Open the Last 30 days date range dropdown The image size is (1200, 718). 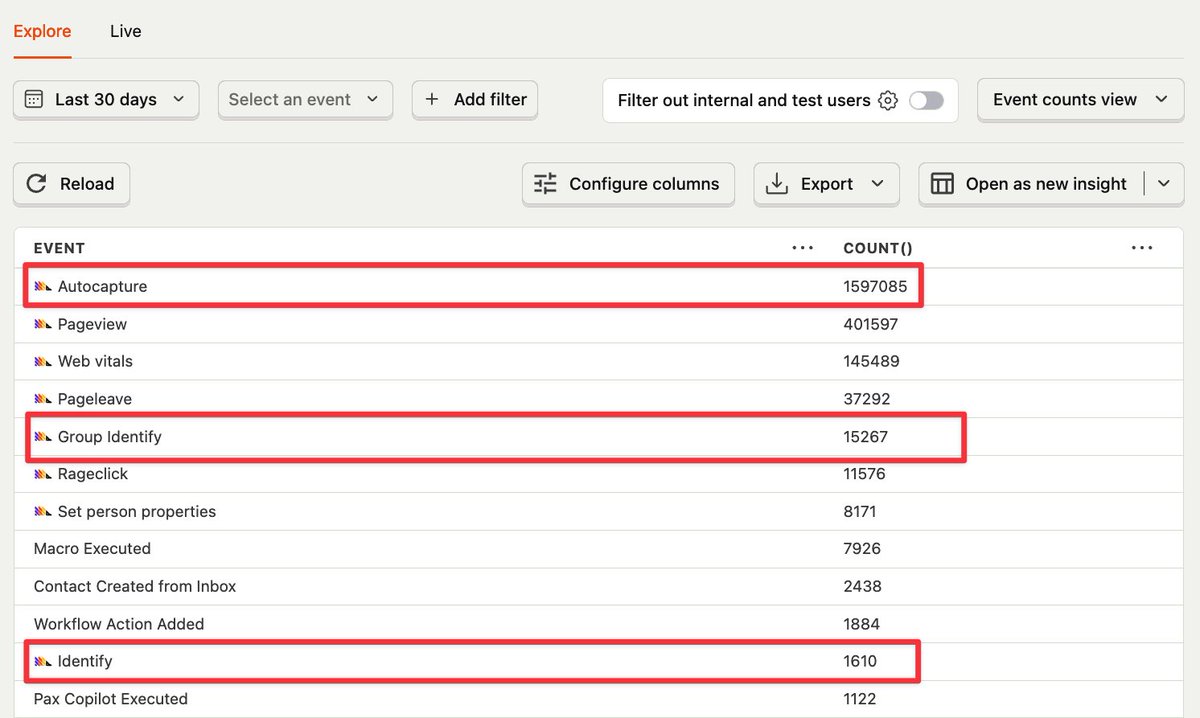(106, 99)
